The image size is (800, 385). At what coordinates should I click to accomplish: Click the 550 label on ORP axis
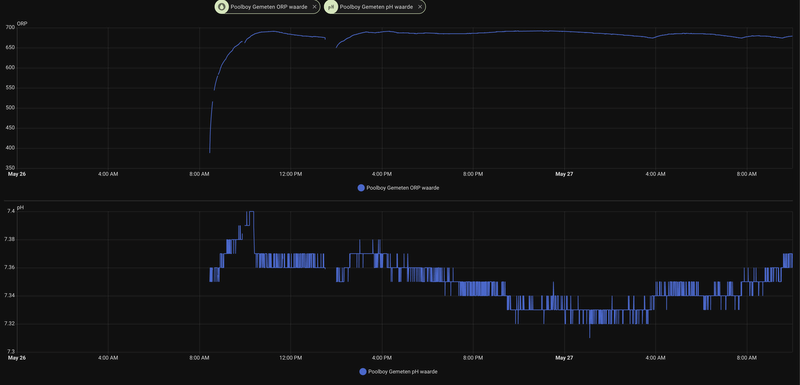(10, 88)
